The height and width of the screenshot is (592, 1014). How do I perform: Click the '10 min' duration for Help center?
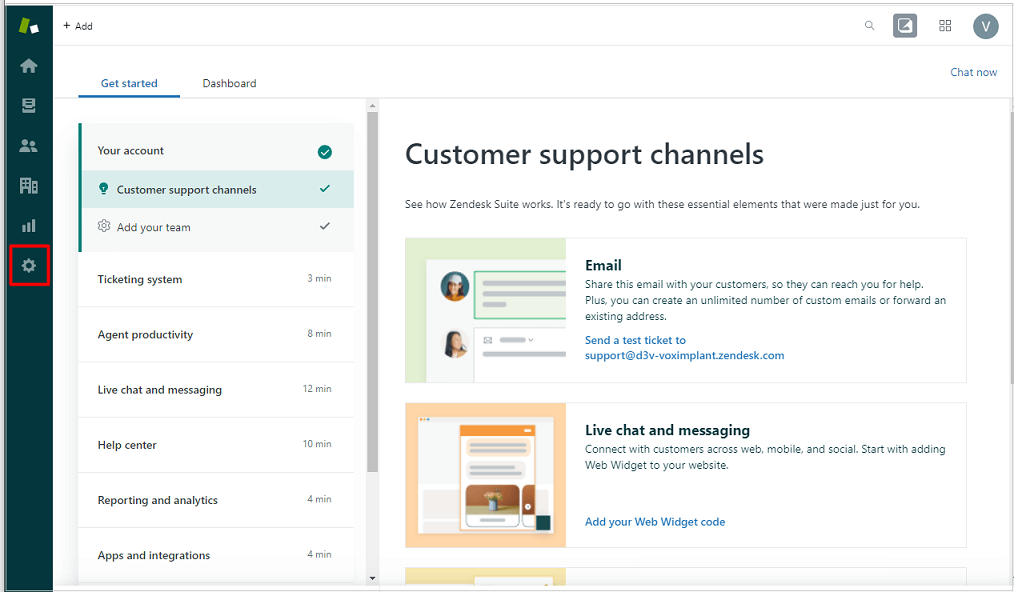(317, 443)
